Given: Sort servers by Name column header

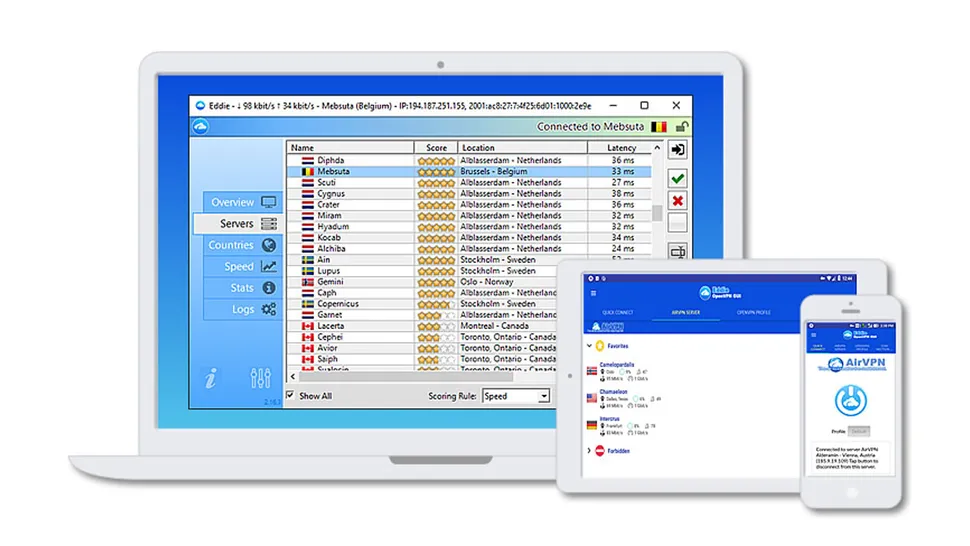Looking at the screenshot, I should click(x=350, y=148).
